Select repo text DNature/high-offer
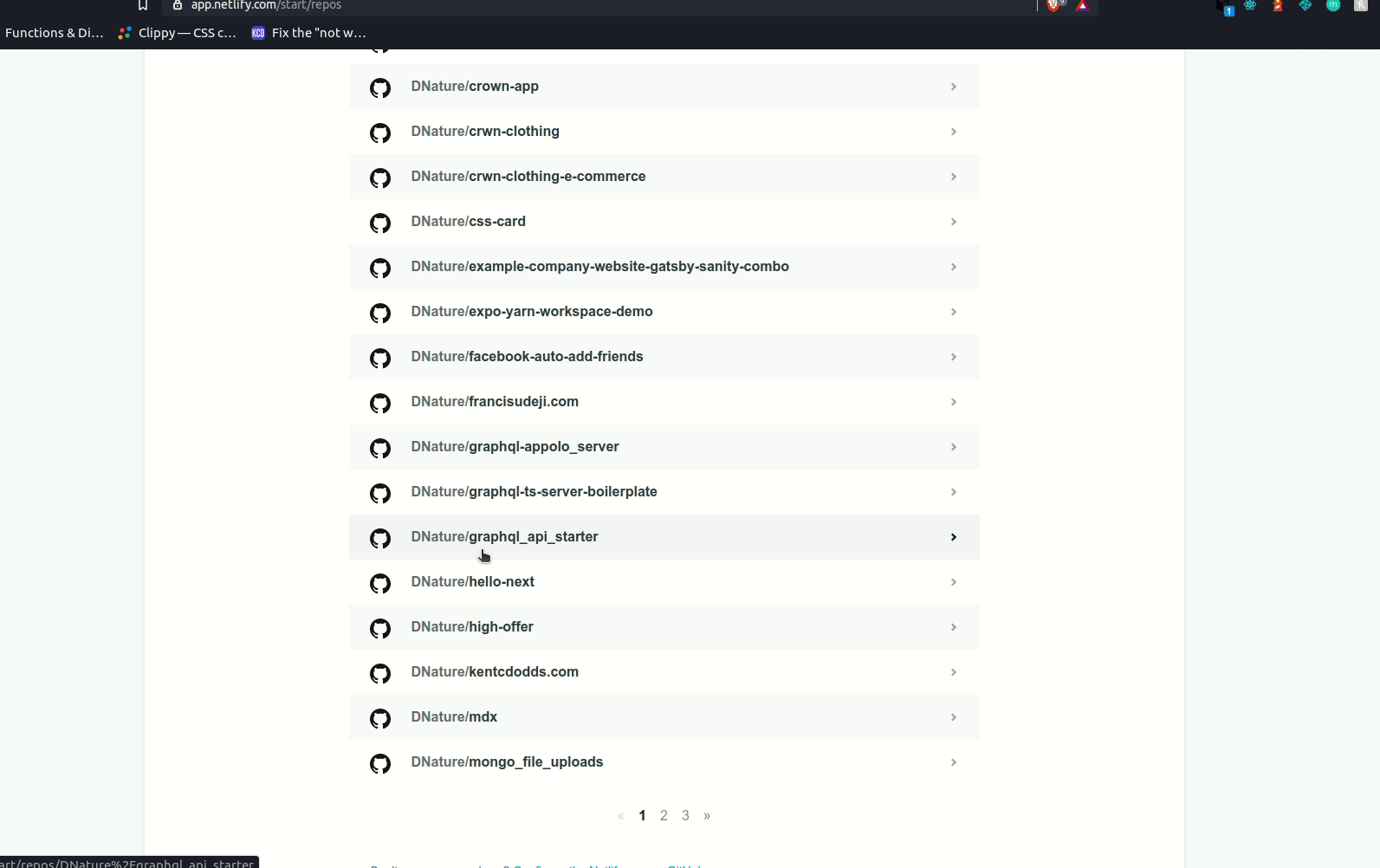The height and width of the screenshot is (868, 1380). 472,627
